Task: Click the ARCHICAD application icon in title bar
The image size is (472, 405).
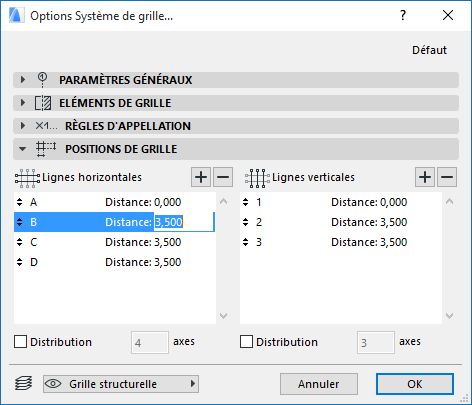Action: click(16, 15)
